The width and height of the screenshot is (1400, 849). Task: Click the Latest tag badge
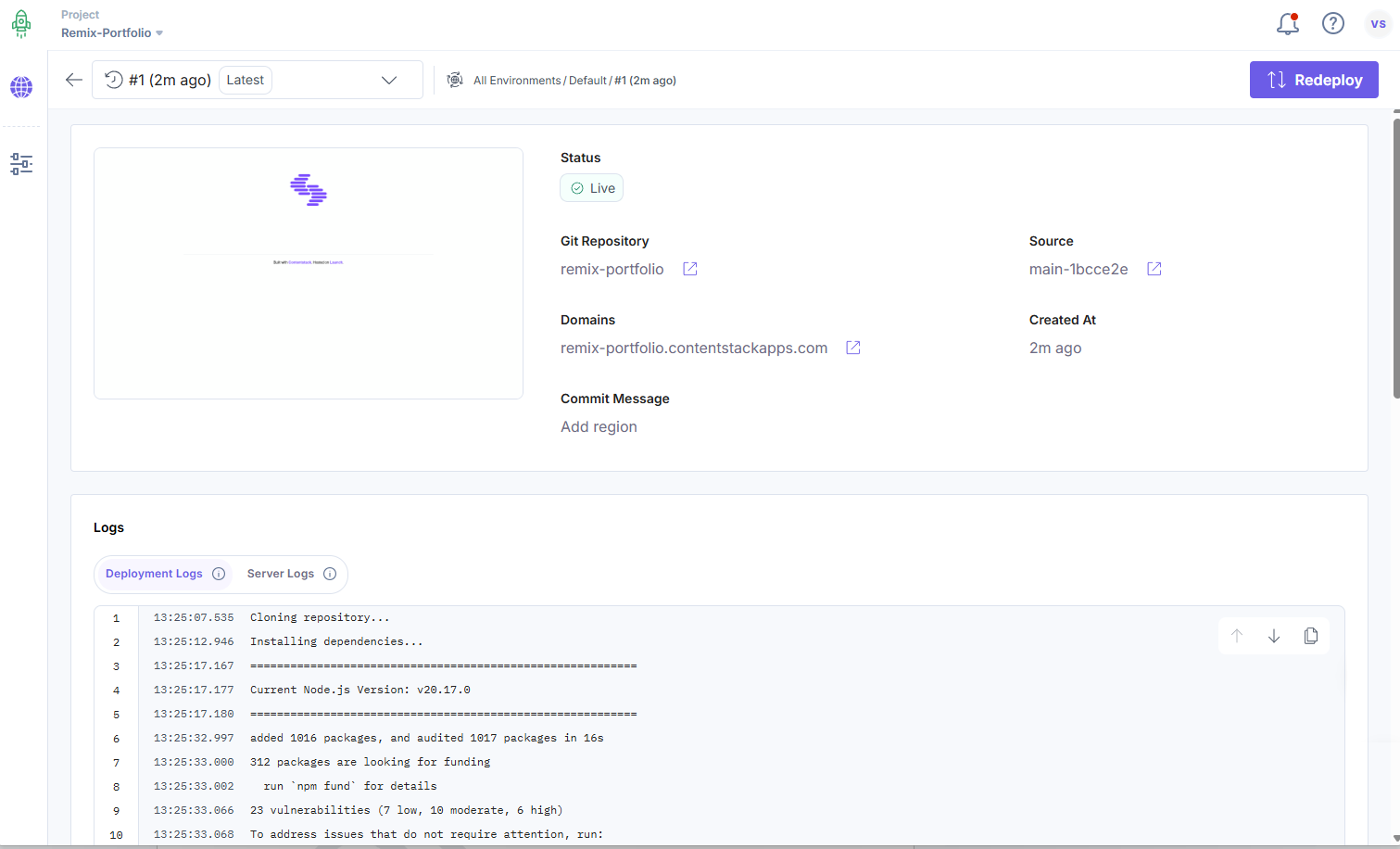click(x=246, y=80)
